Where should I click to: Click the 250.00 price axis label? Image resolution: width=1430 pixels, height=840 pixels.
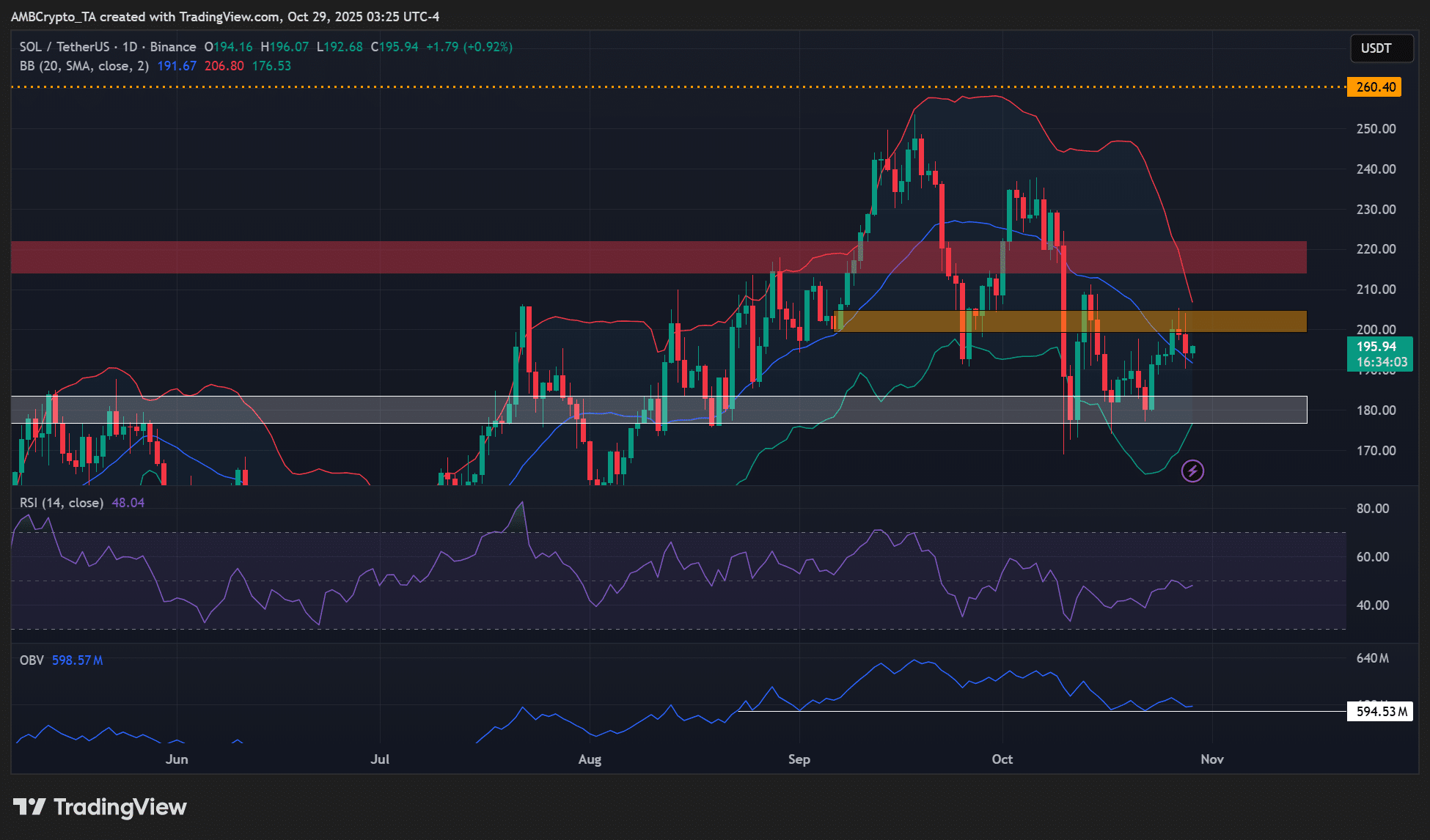[x=1376, y=129]
